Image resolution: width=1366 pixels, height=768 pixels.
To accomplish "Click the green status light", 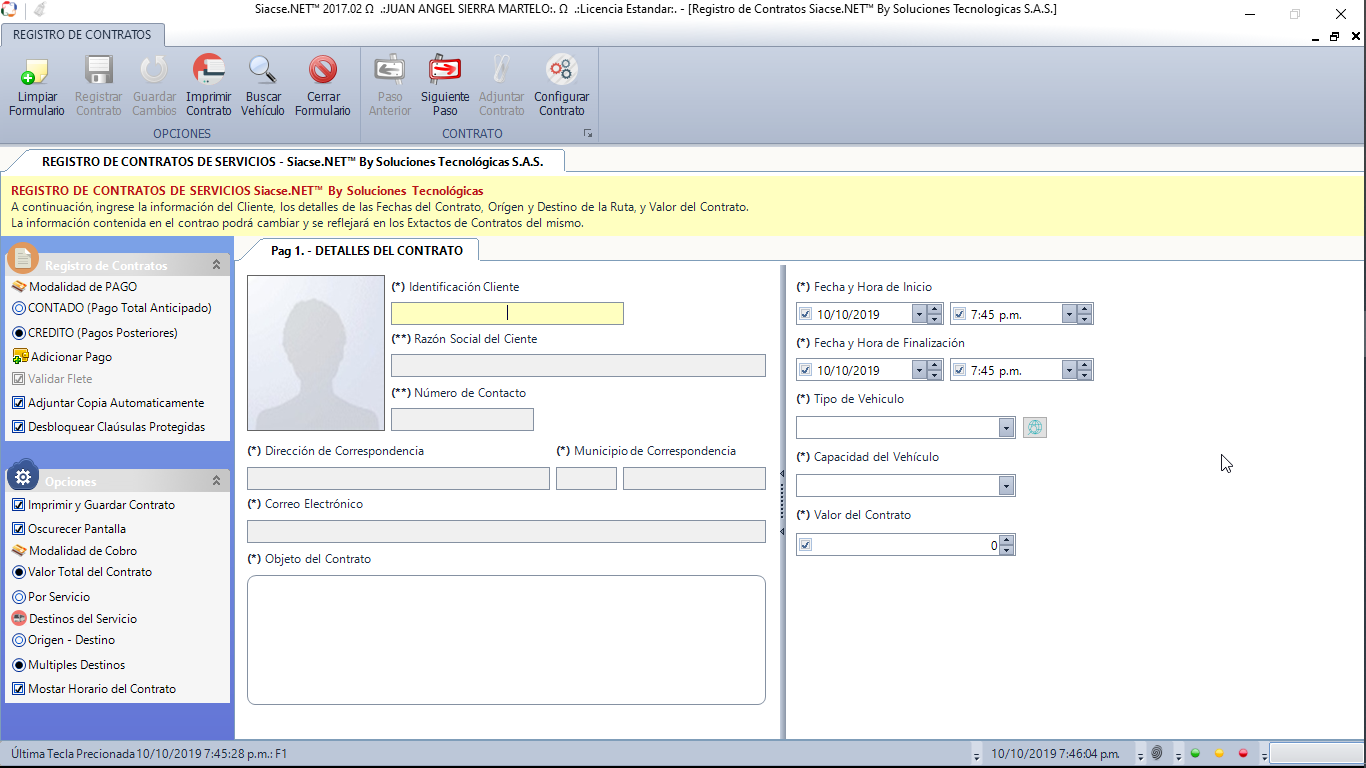I will [x=1195, y=753].
